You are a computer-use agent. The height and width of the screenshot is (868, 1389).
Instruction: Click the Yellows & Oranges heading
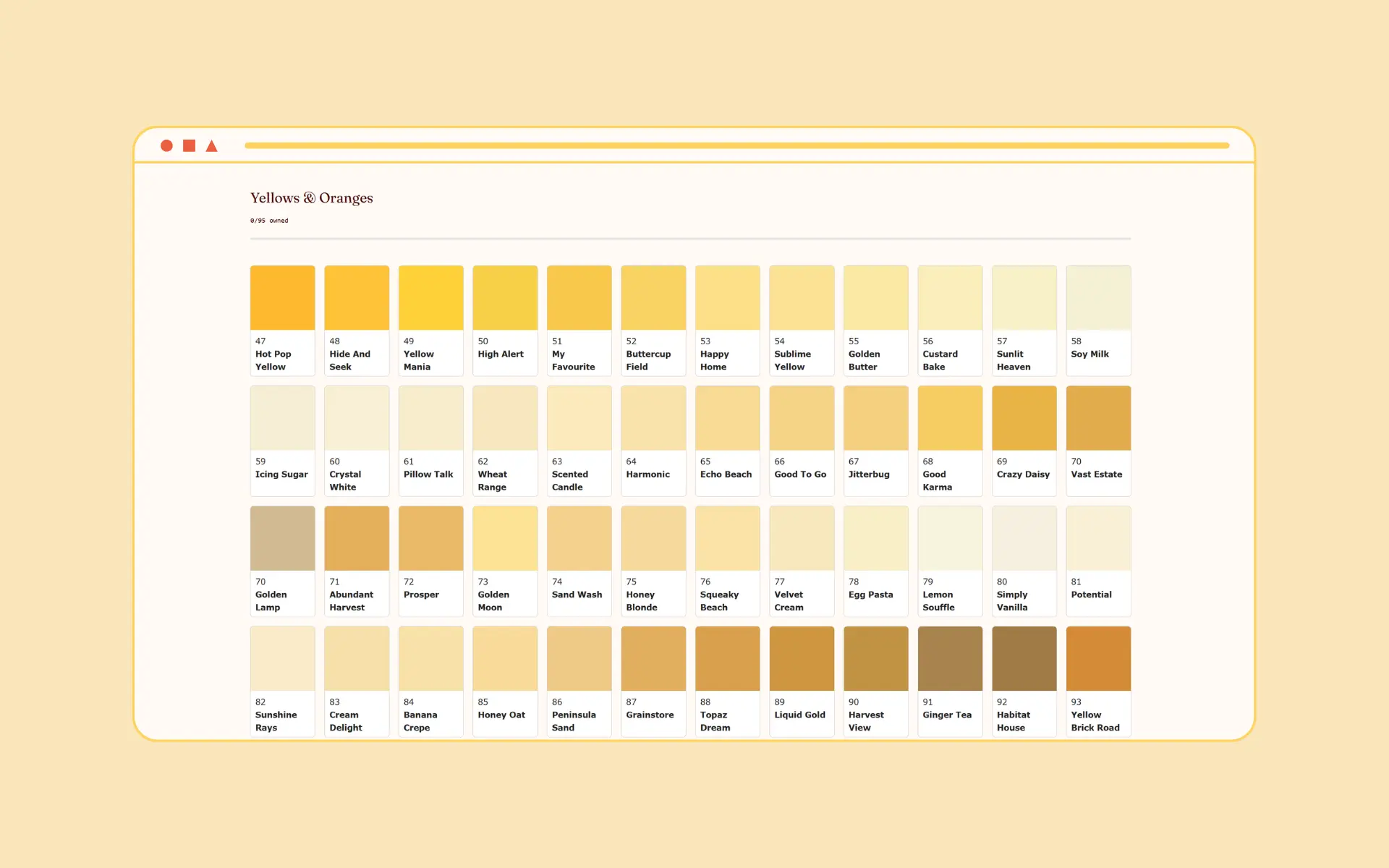[x=312, y=197]
